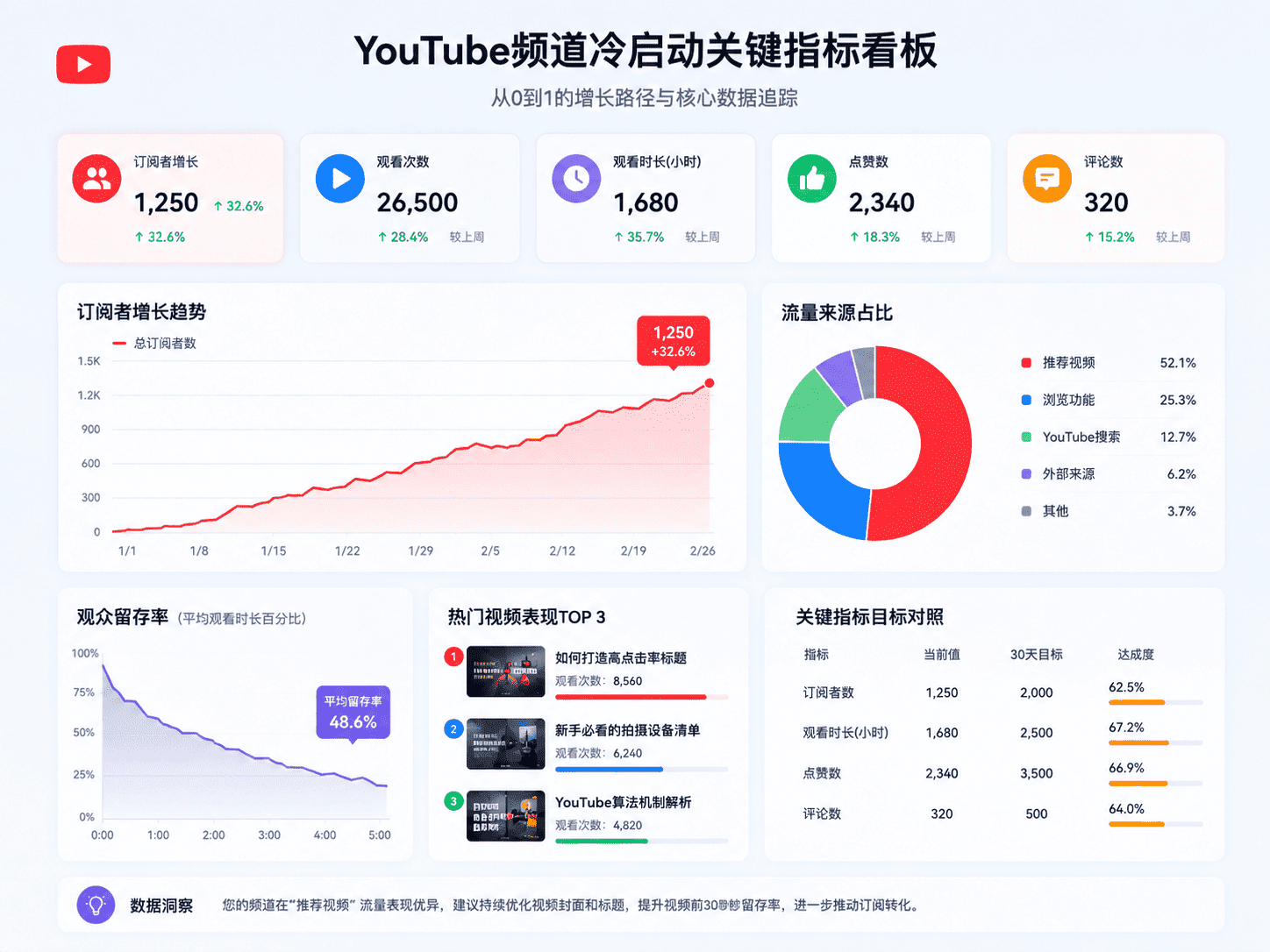1270x952 pixels.
Task: Click the 观众留存率 panel title
Action: point(123,617)
